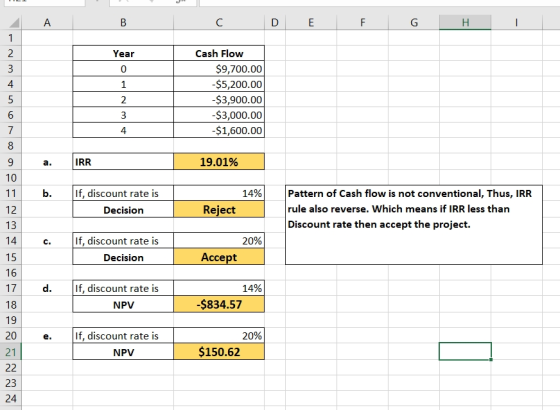Image resolution: width=560 pixels, height=410 pixels.
Task: Select row 24 header
Action: point(11,398)
